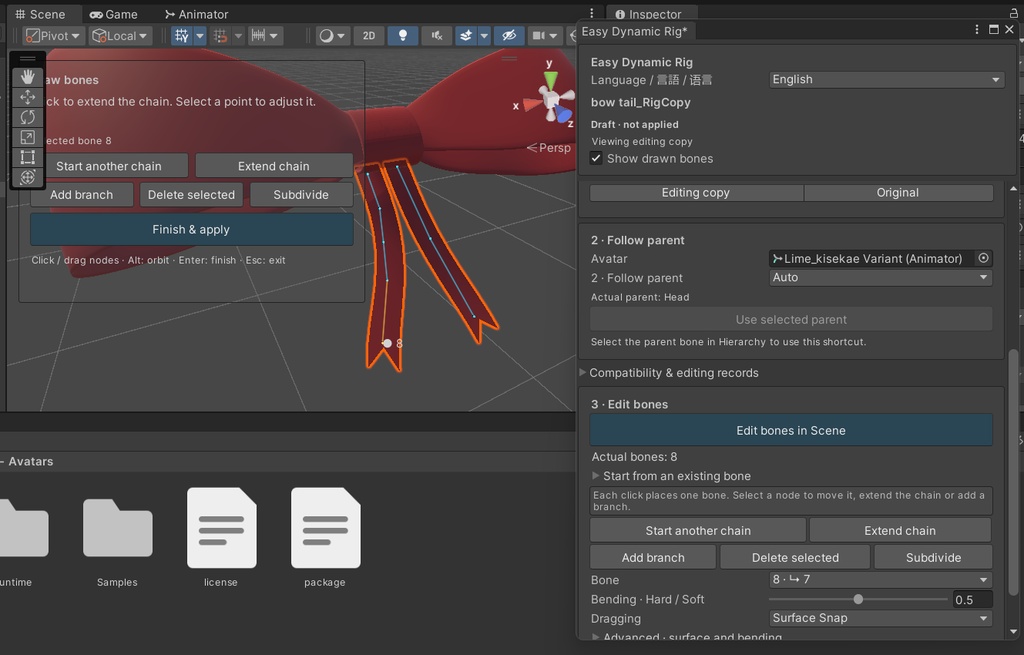Select the Move tool

tap(27, 97)
